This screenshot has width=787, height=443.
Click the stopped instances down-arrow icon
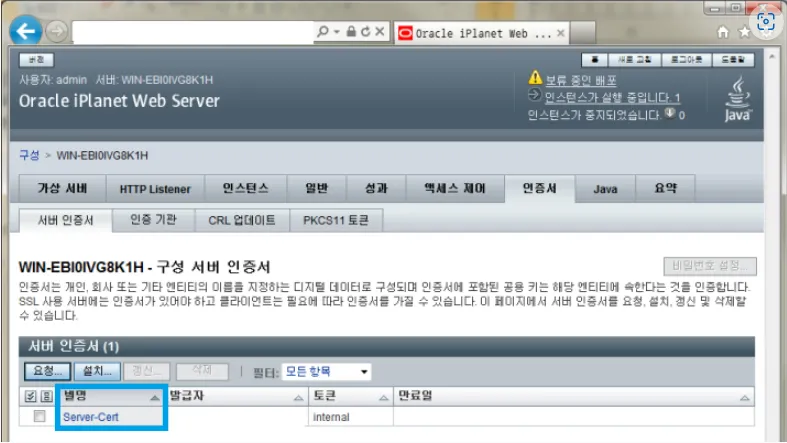(670, 113)
